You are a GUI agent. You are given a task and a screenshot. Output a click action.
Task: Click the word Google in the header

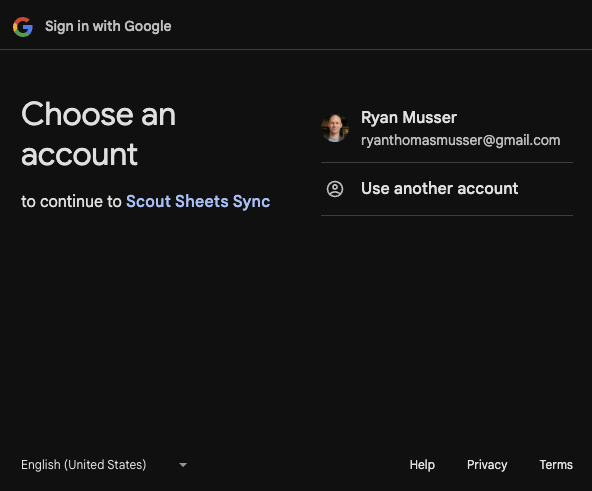pyautogui.click(x=148, y=26)
